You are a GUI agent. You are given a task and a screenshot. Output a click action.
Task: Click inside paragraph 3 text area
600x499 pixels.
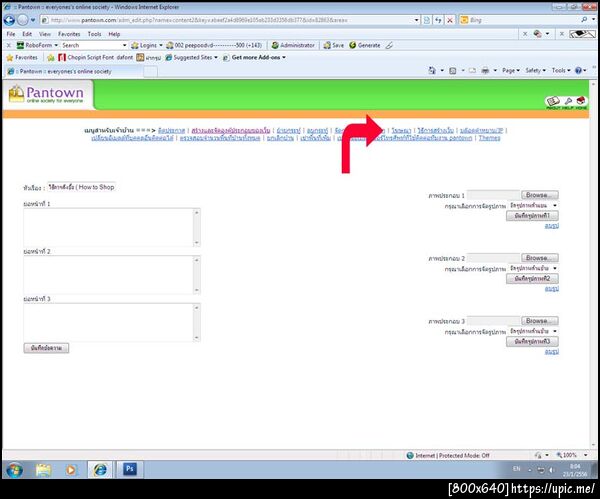[x=111, y=322]
